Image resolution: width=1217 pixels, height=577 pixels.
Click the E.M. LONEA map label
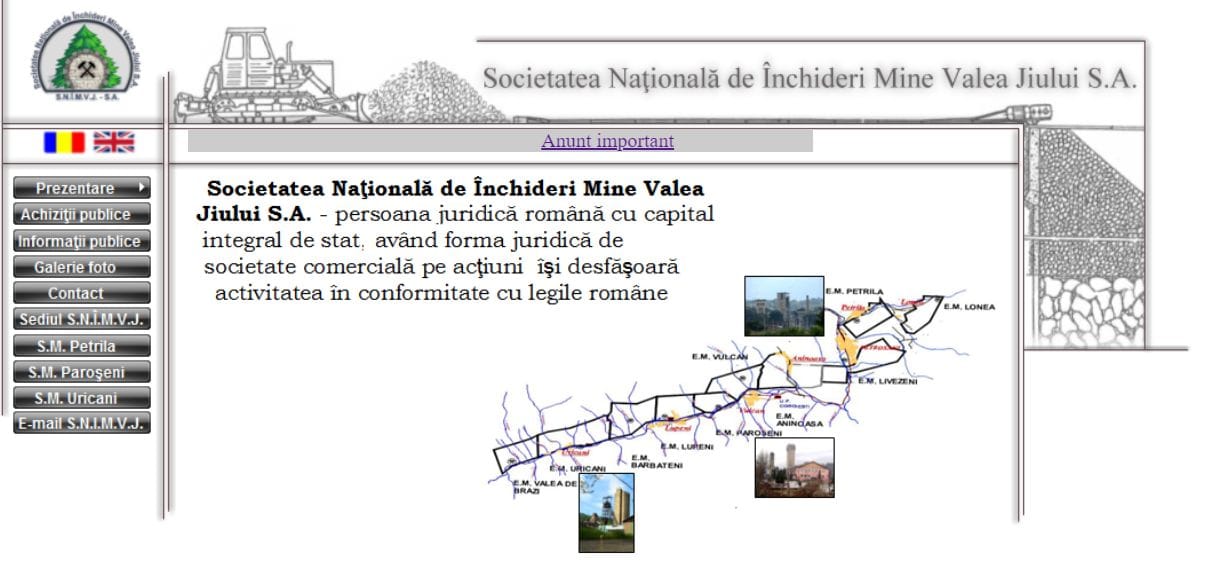(969, 307)
